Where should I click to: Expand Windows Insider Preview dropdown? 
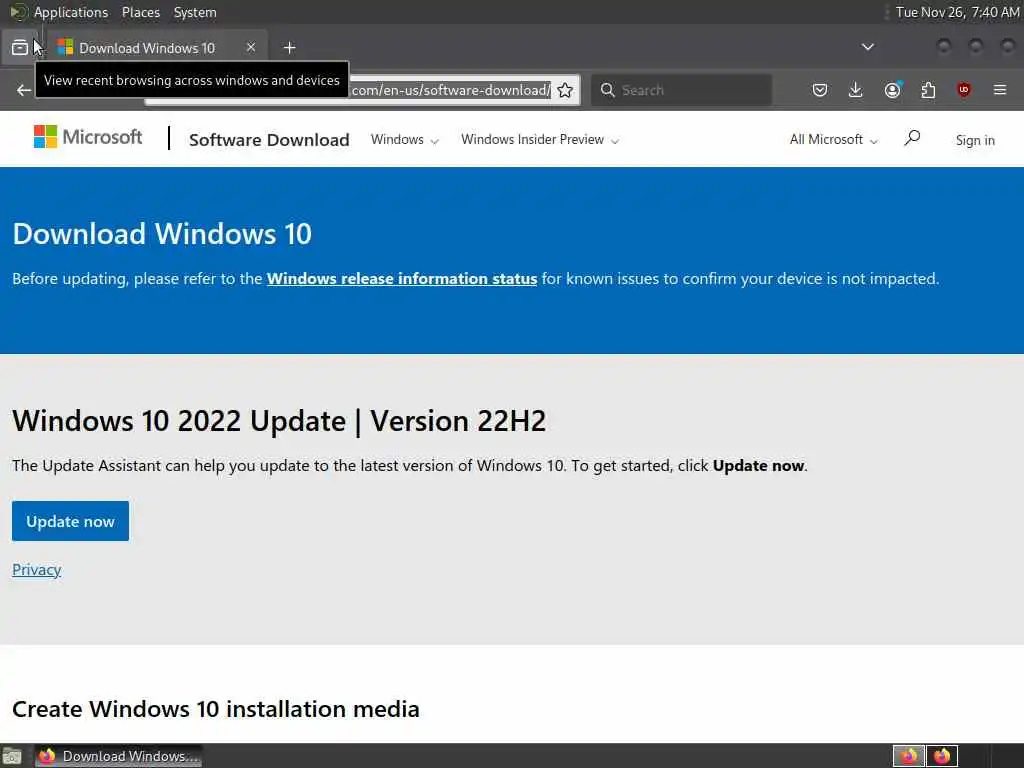click(x=539, y=140)
